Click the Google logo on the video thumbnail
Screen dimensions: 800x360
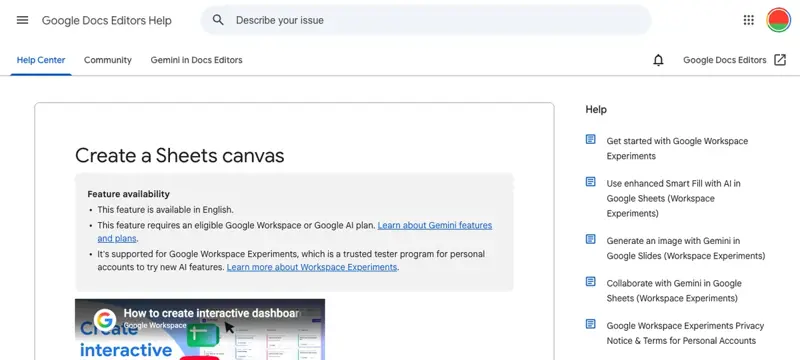pos(105,320)
